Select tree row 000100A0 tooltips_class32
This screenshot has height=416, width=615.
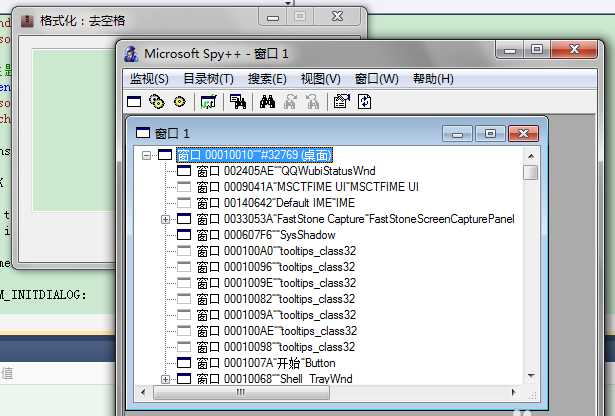coord(276,251)
